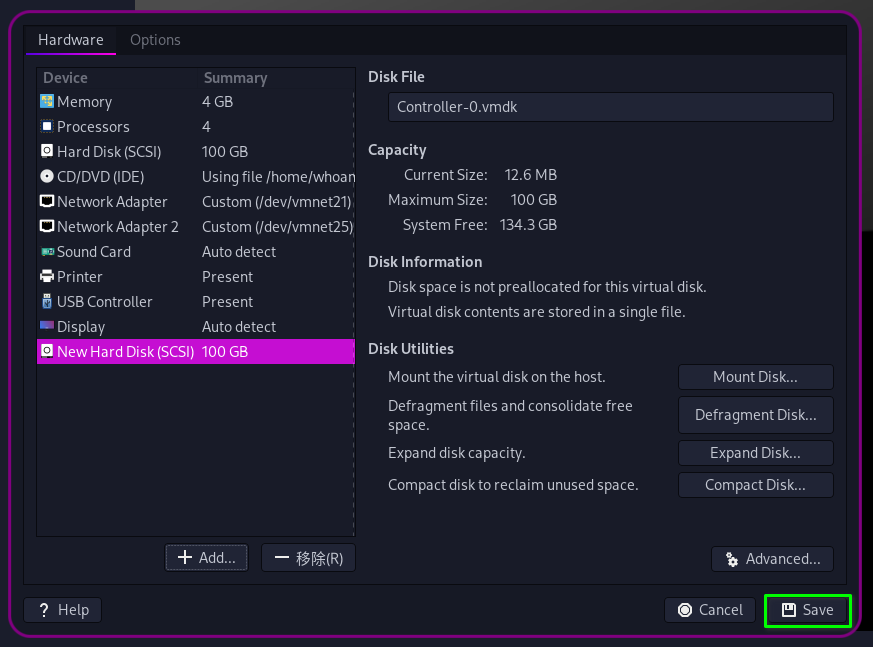Click the Mount Disk button
Screen dimensions: 873x647
(755, 377)
